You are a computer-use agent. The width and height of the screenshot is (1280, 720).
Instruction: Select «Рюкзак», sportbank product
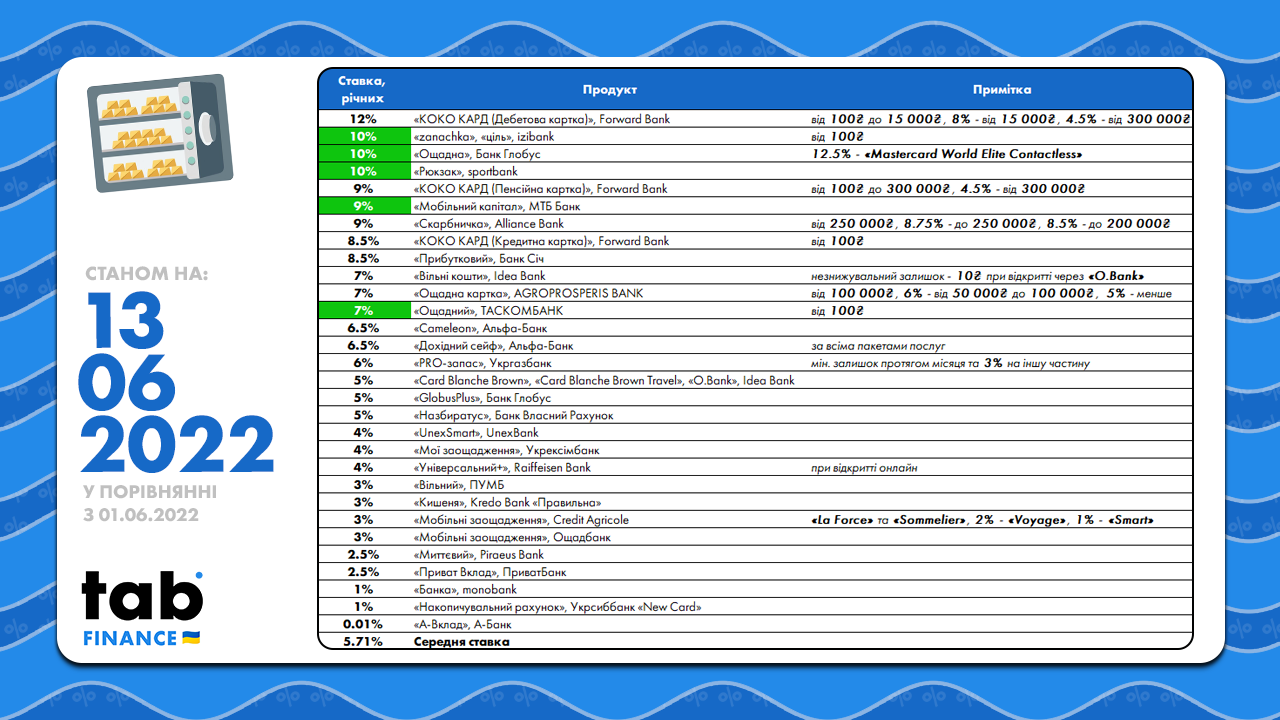coord(465,172)
